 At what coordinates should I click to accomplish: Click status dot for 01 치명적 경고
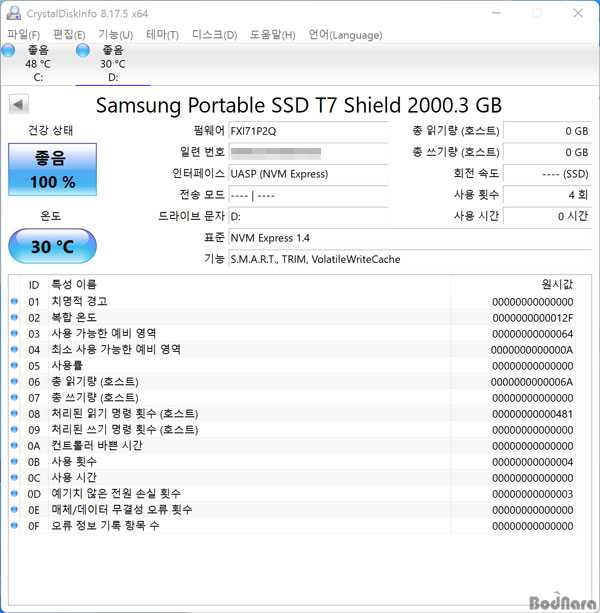14,301
